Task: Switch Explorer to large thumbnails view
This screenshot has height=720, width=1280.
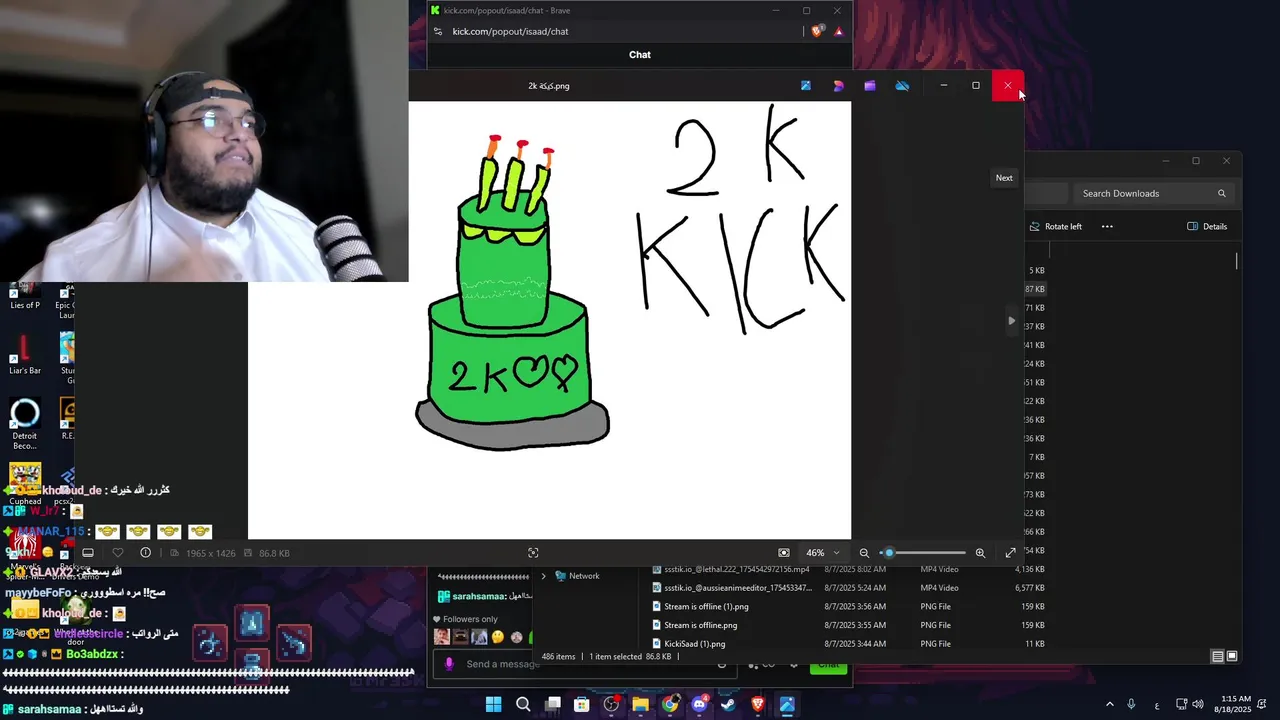Action: point(1232,656)
